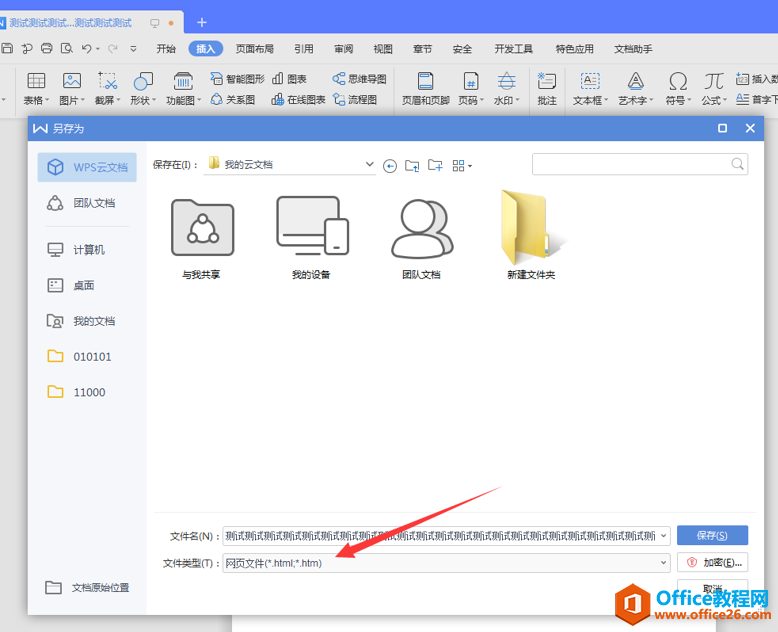Image resolution: width=778 pixels, height=632 pixels.
Task: Open the Security (安全) tab
Action: point(462,49)
